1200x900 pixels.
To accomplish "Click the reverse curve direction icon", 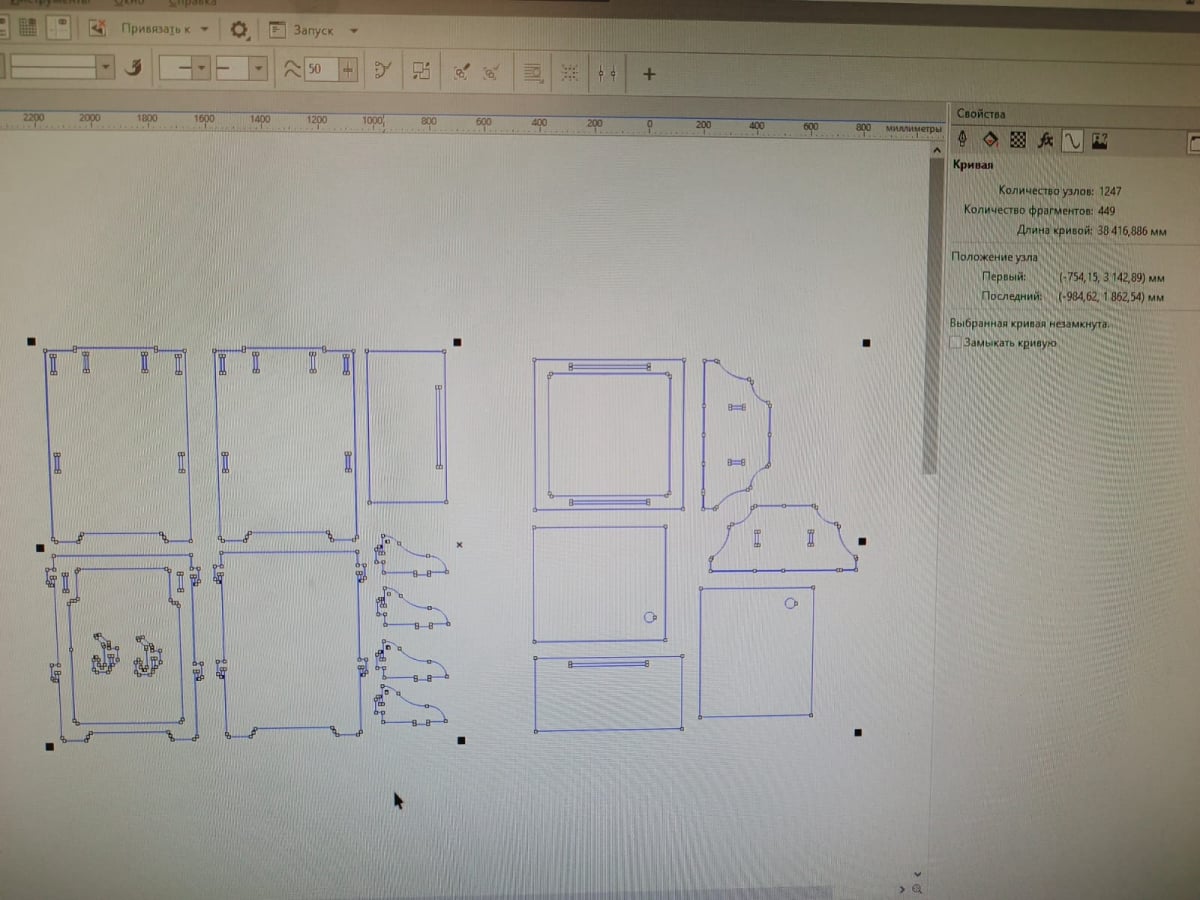I will coord(382,70).
